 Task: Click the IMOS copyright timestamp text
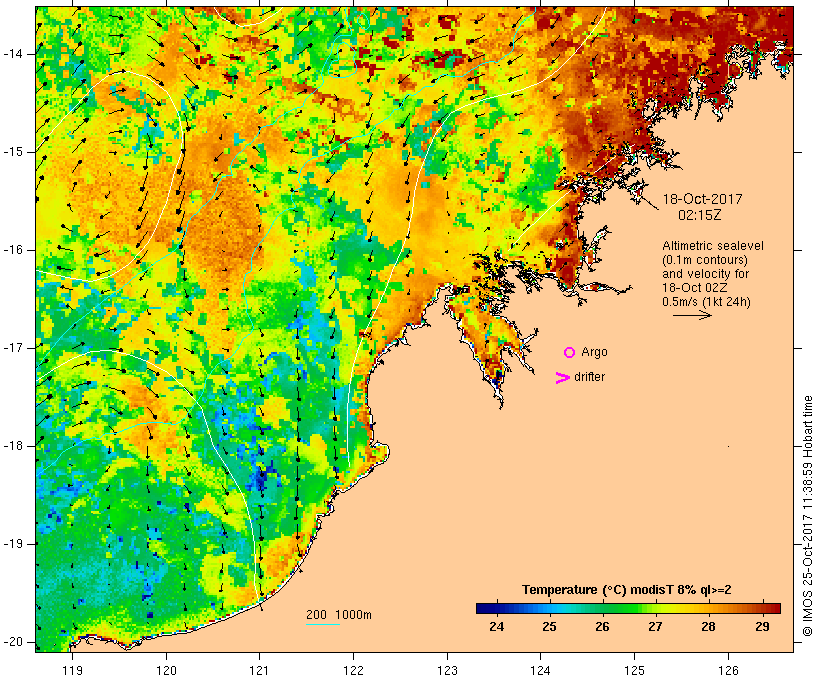coord(807,516)
